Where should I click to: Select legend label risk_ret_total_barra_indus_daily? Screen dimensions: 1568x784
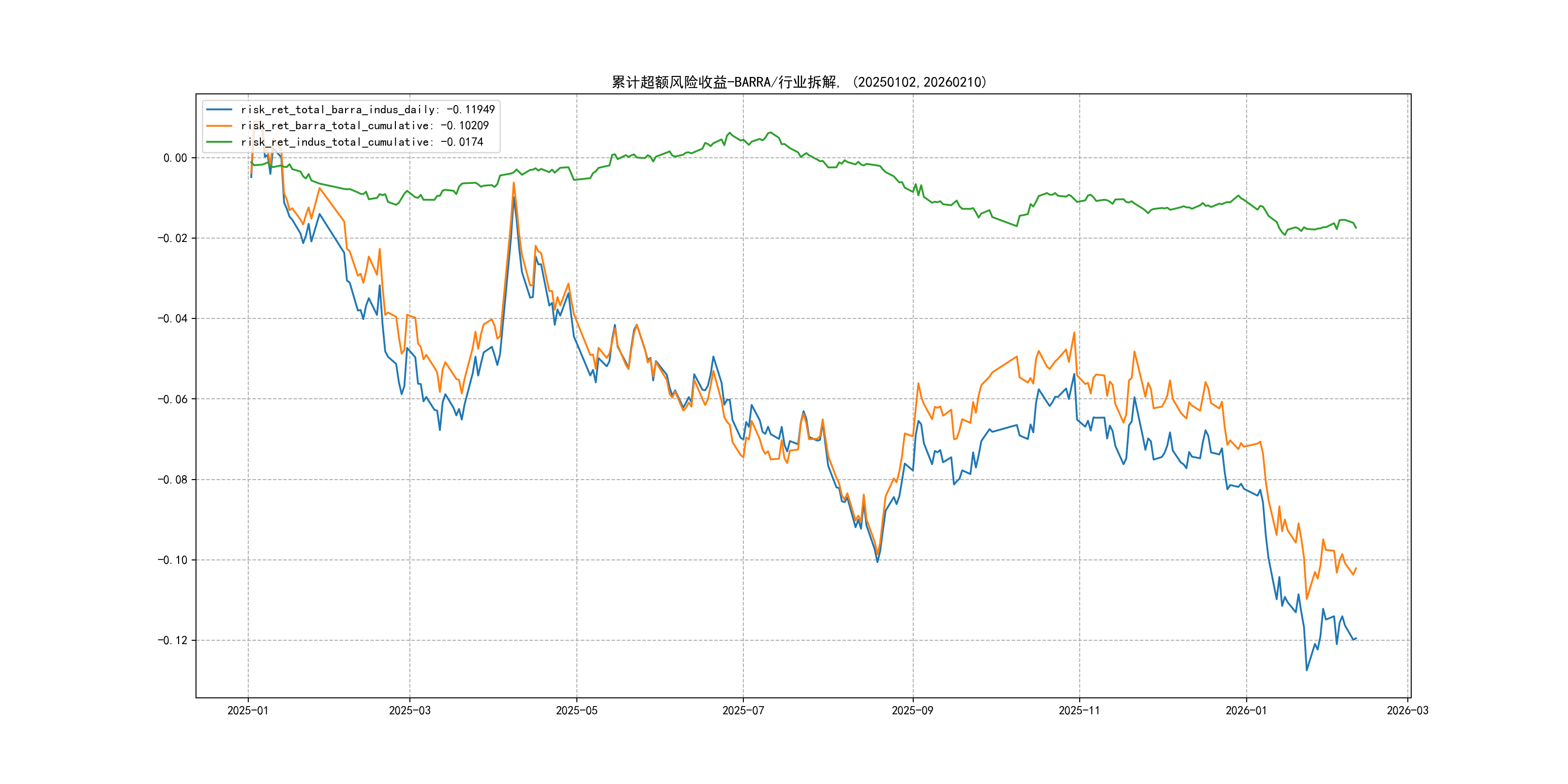coord(368,109)
